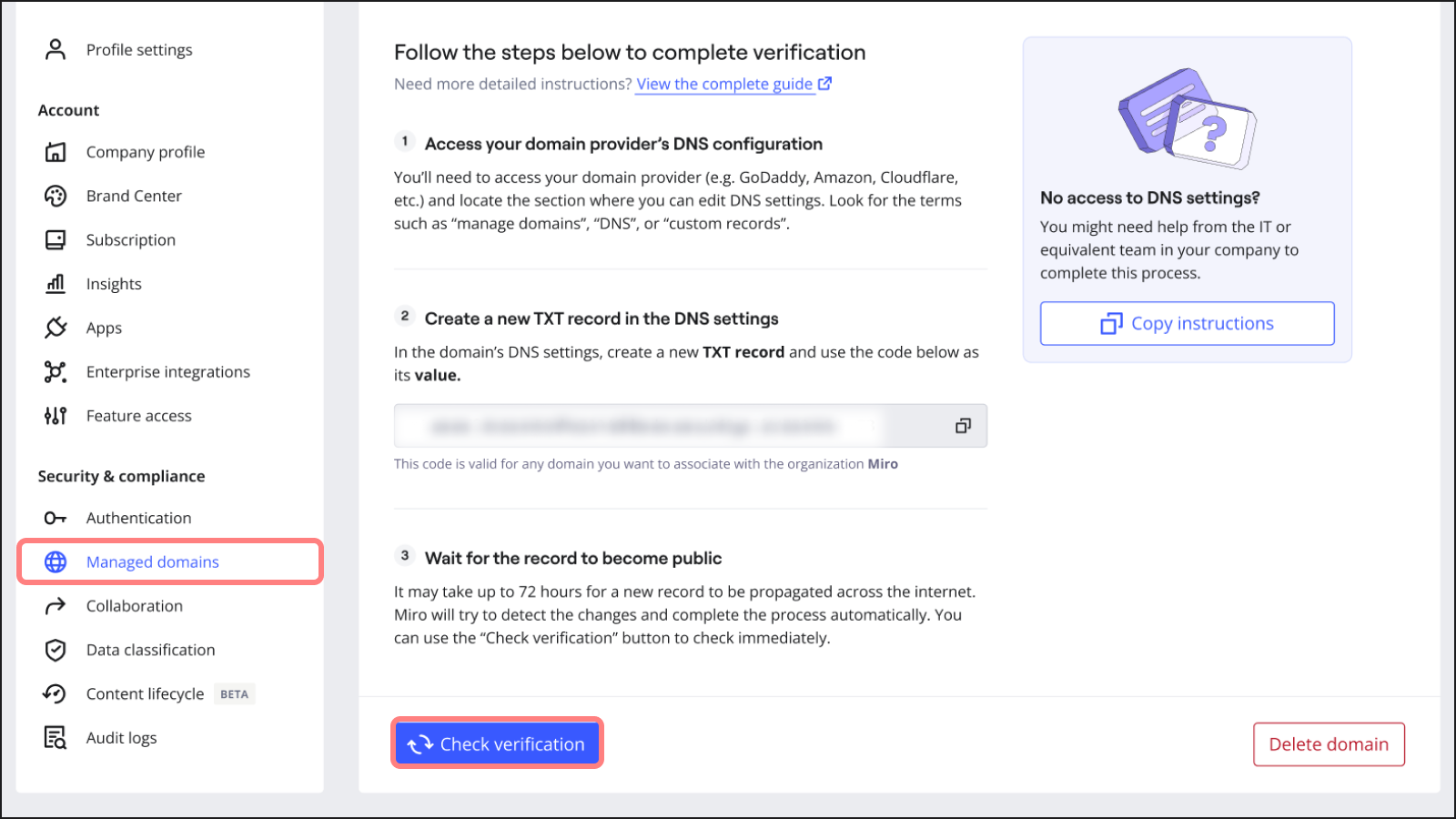The image size is (1456, 819).
Task: Select the Profile settings person icon
Action: 56,50
